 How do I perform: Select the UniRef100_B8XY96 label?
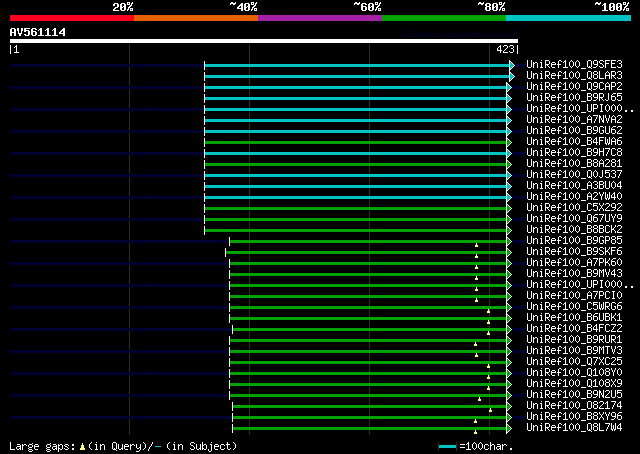[574, 417]
